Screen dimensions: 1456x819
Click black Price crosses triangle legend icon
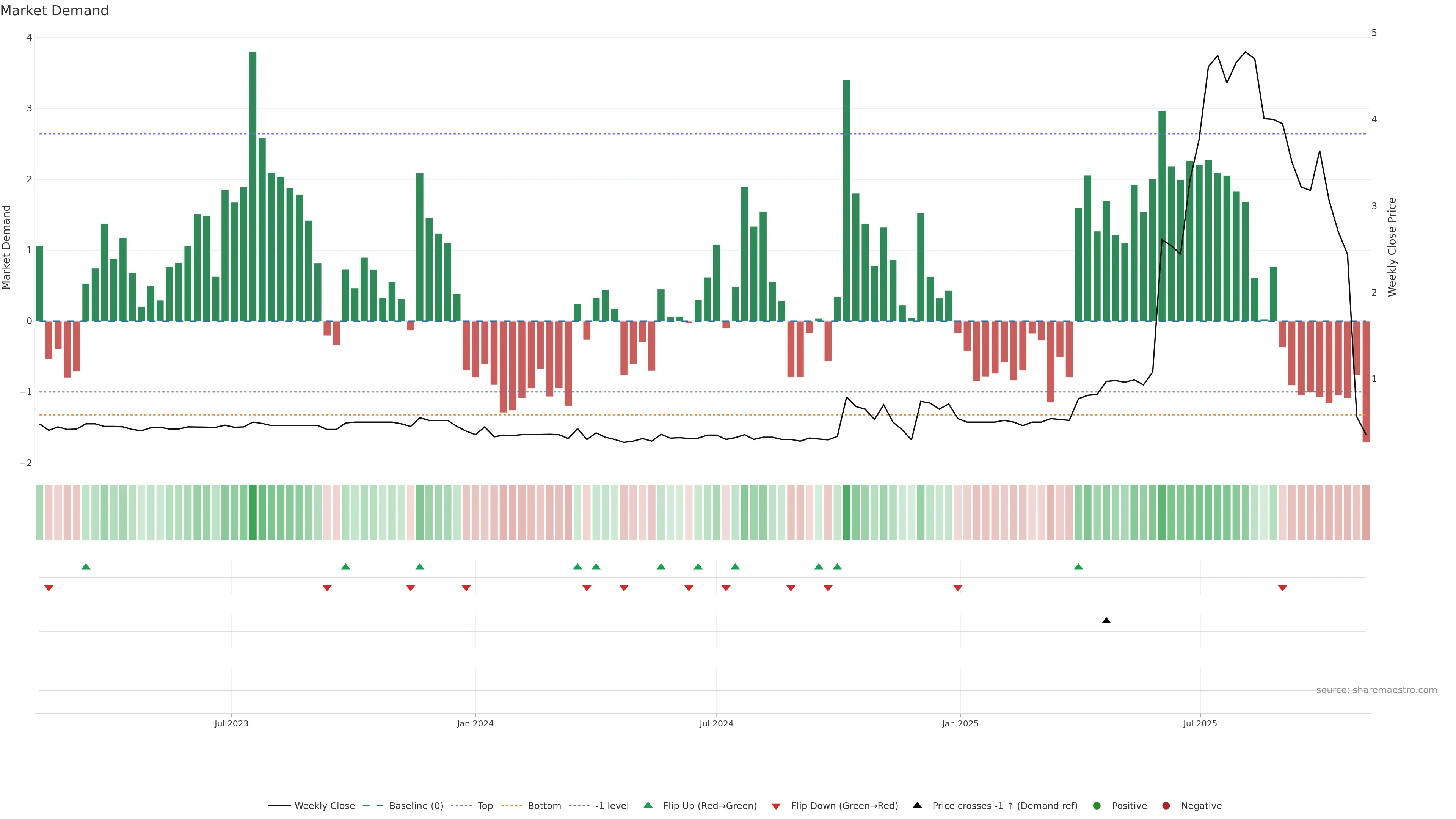pos(917,805)
